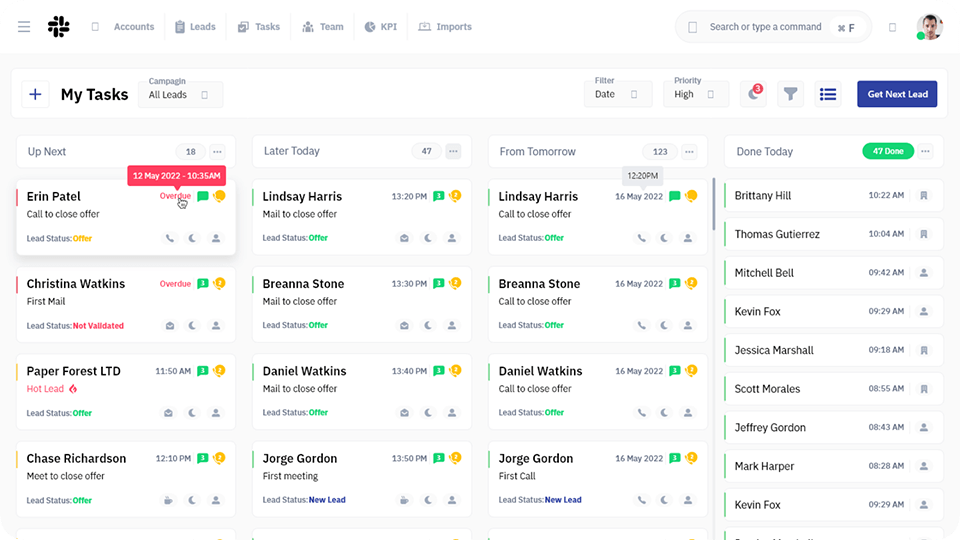Screen dimensions: 960x540
Task: Click the From Tomorrow column scrollbar
Action: 714,204
